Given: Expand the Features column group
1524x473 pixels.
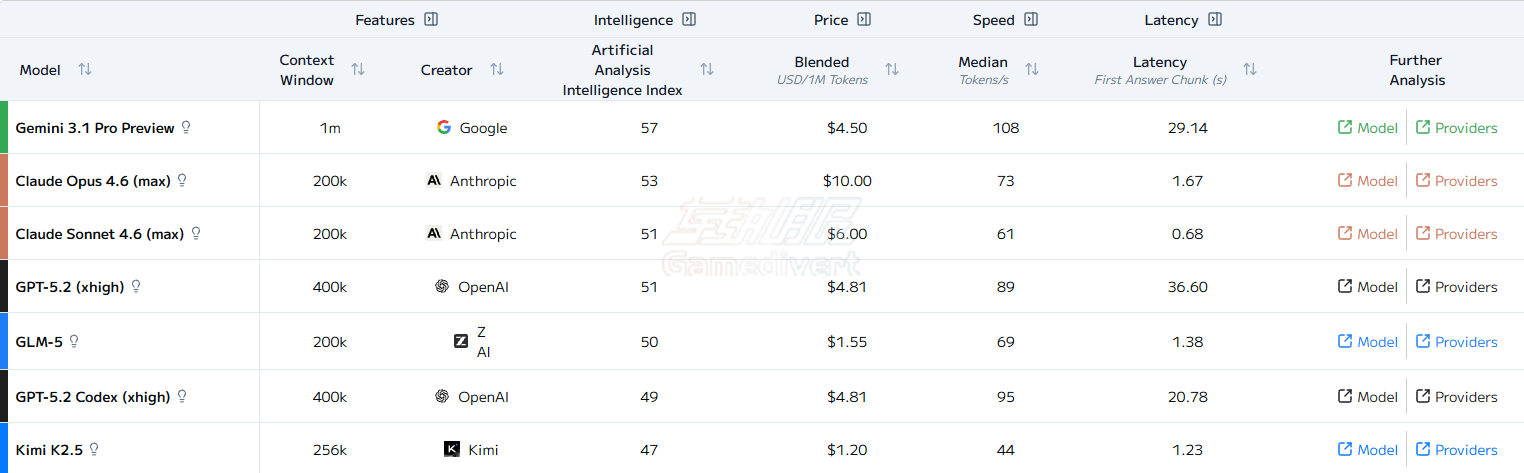Looking at the screenshot, I should pos(431,20).
